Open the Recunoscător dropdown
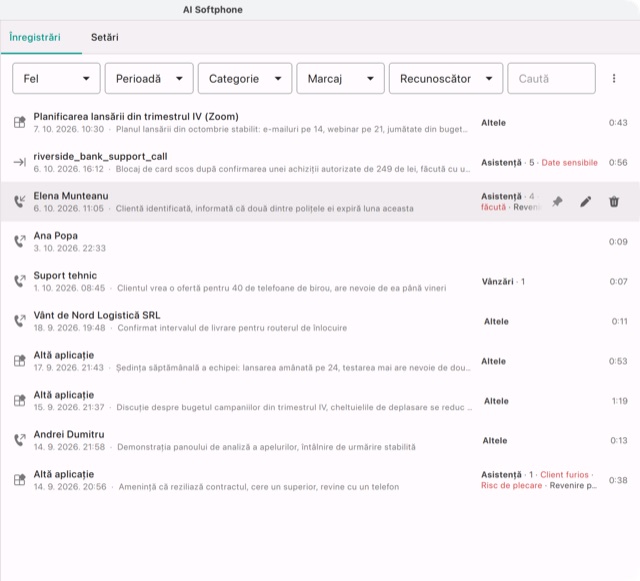This screenshot has width=640, height=581. [x=446, y=78]
